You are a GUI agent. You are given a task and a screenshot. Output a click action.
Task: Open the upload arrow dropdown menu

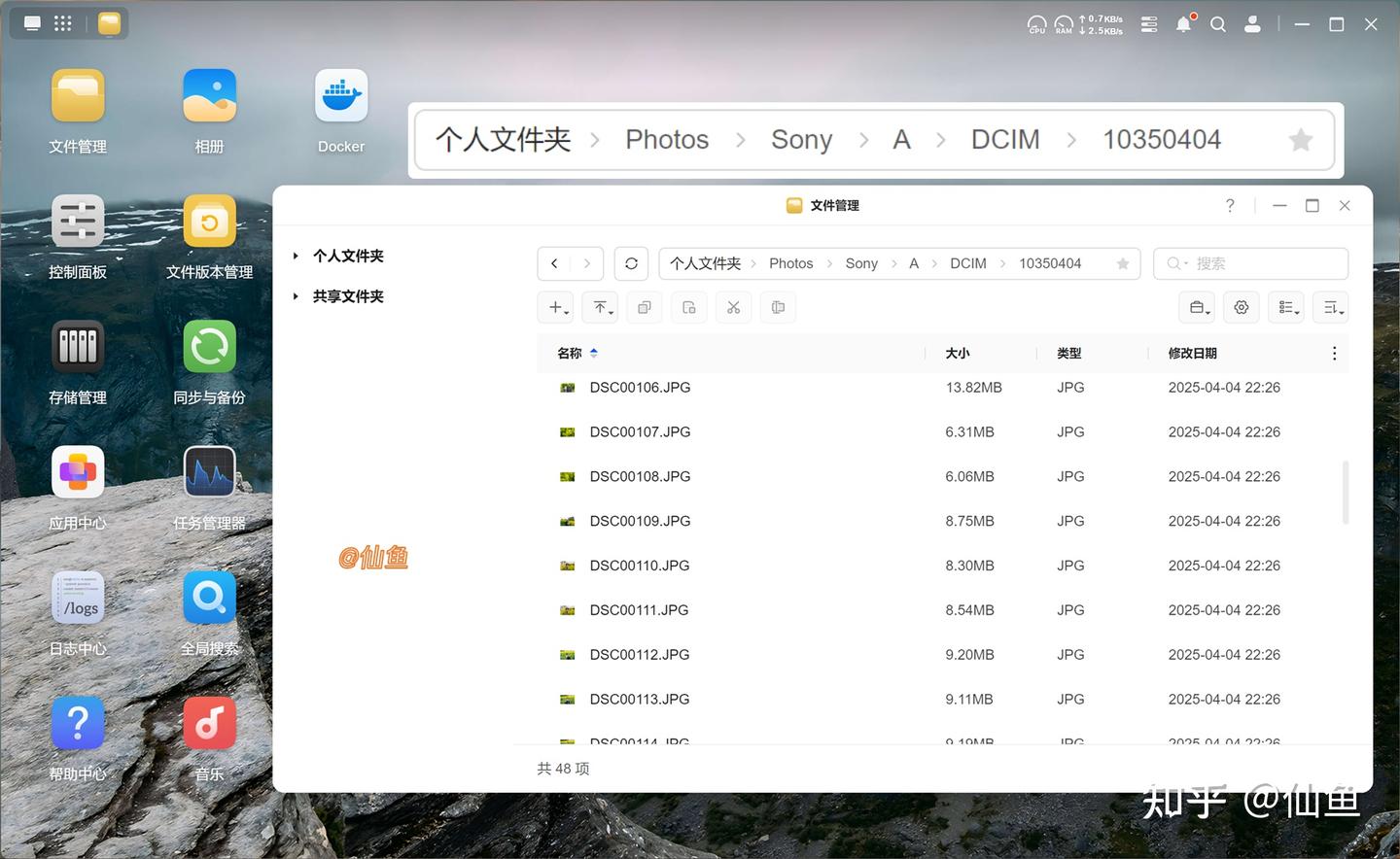600,307
